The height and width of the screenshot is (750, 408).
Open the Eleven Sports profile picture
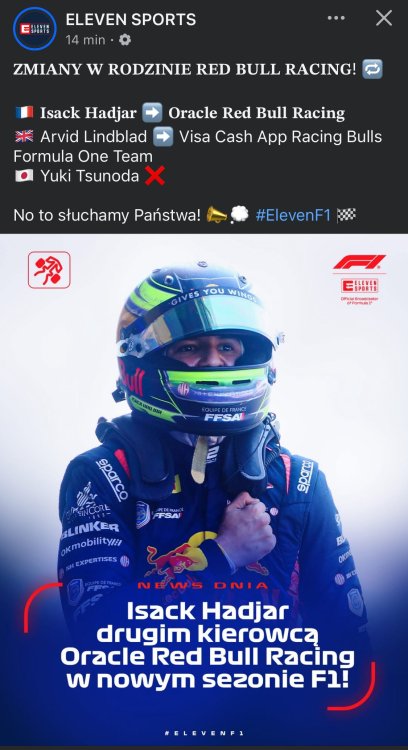tap(34, 29)
